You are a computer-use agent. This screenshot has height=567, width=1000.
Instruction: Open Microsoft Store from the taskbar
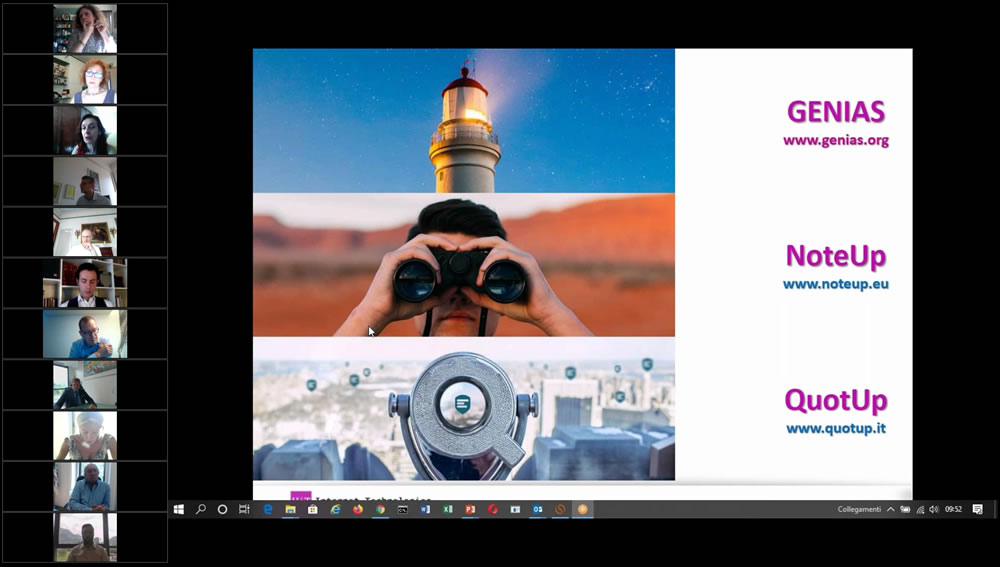pos(312,509)
